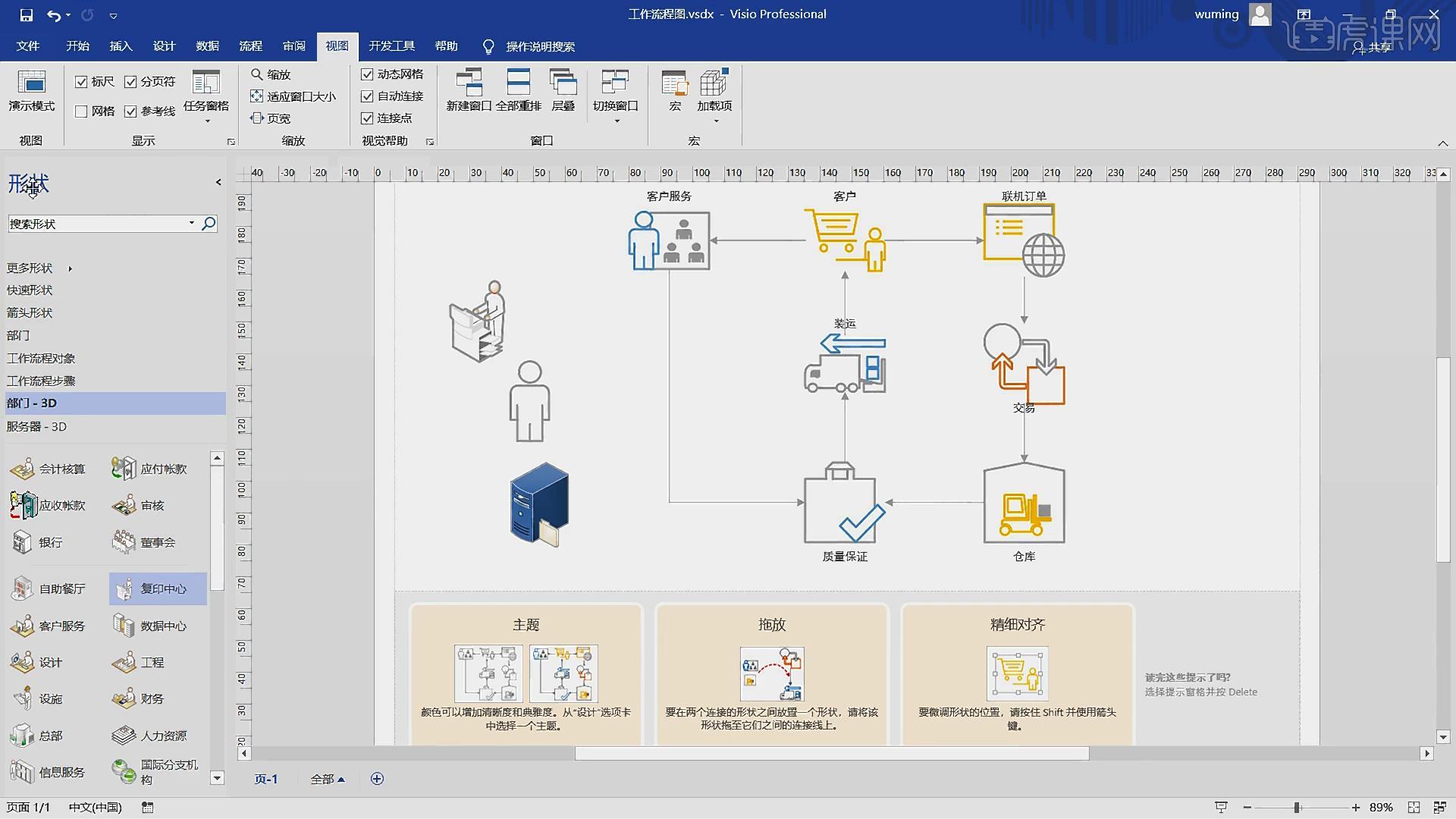Open Switch Windows (切换窗口) dropdown
This screenshot has height=819, width=1456.
click(x=615, y=97)
